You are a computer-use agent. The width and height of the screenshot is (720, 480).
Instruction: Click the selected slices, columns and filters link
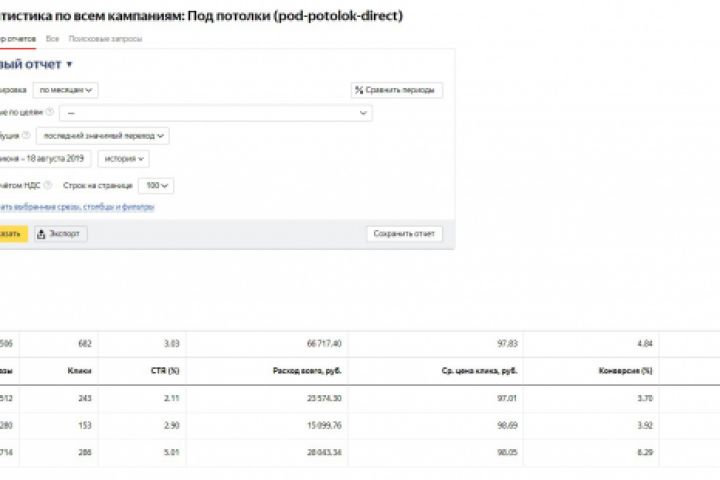click(78, 207)
